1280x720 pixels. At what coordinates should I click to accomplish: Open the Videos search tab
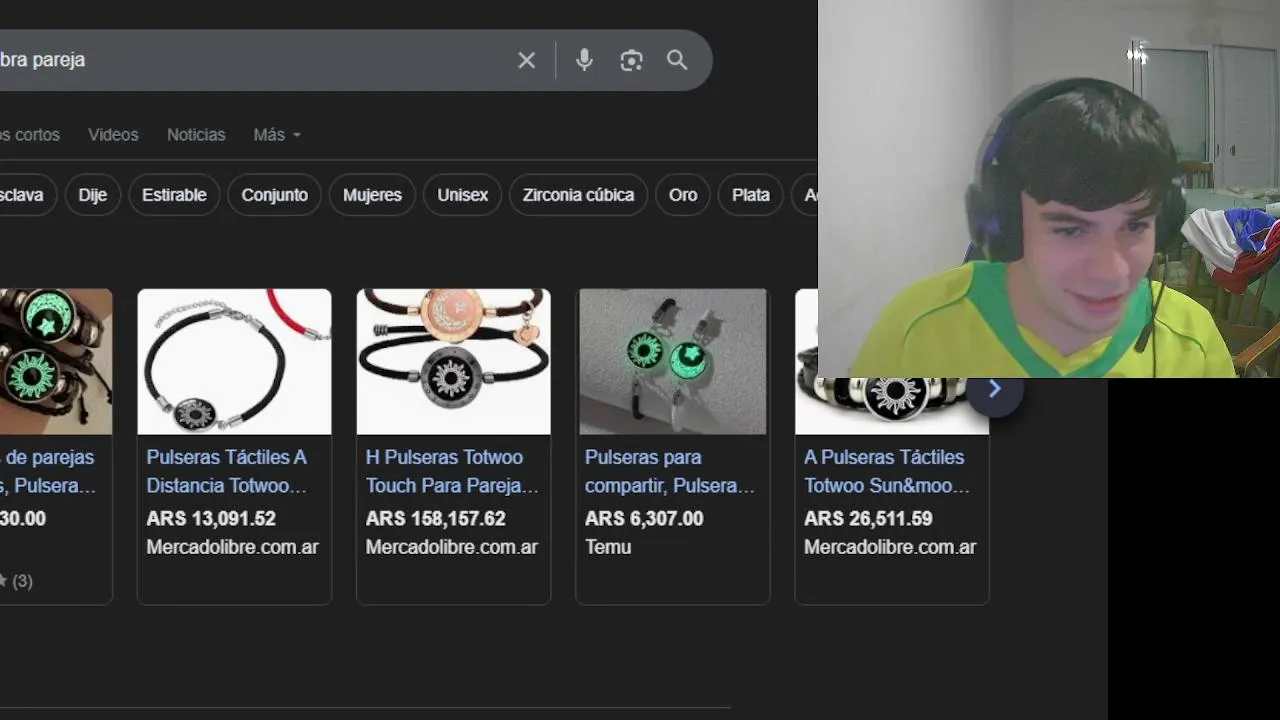click(113, 135)
